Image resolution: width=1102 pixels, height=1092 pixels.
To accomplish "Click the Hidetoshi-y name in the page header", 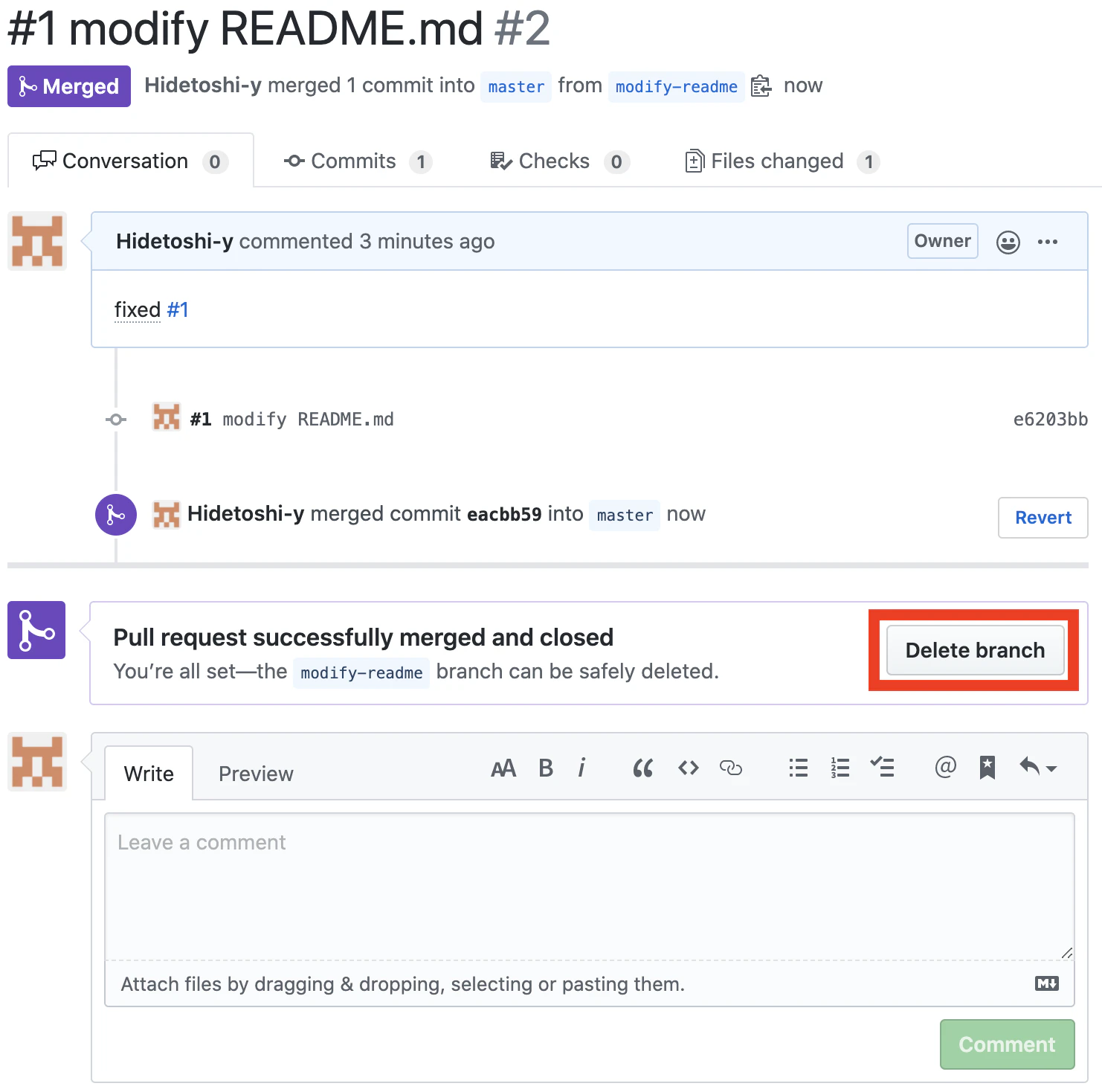I will [x=203, y=86].
